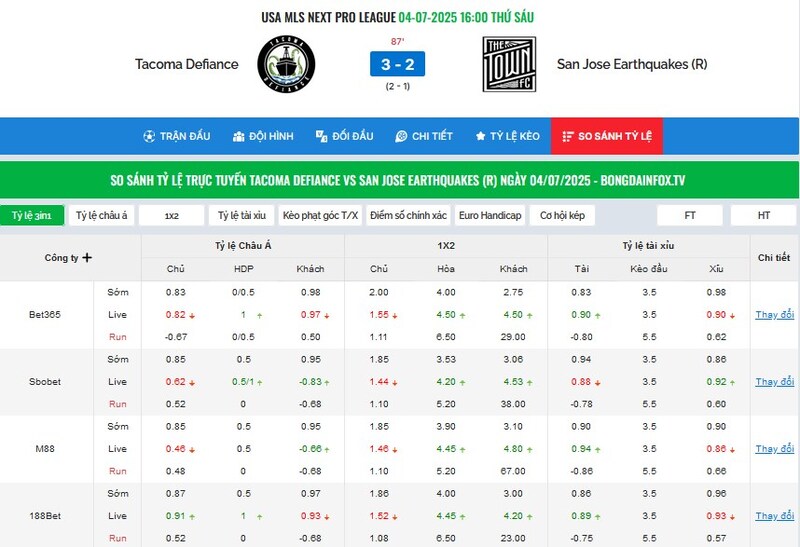Click the Tacoma Defiance team logo
Screen dimensions: 800x547
click(x=286, y=64)
